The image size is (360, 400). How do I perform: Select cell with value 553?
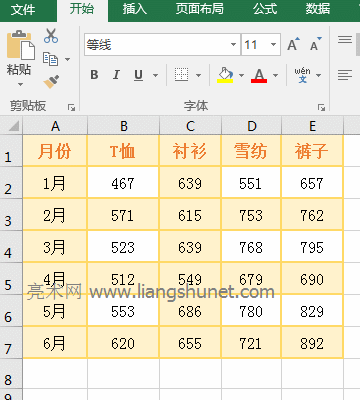point(124,311)
